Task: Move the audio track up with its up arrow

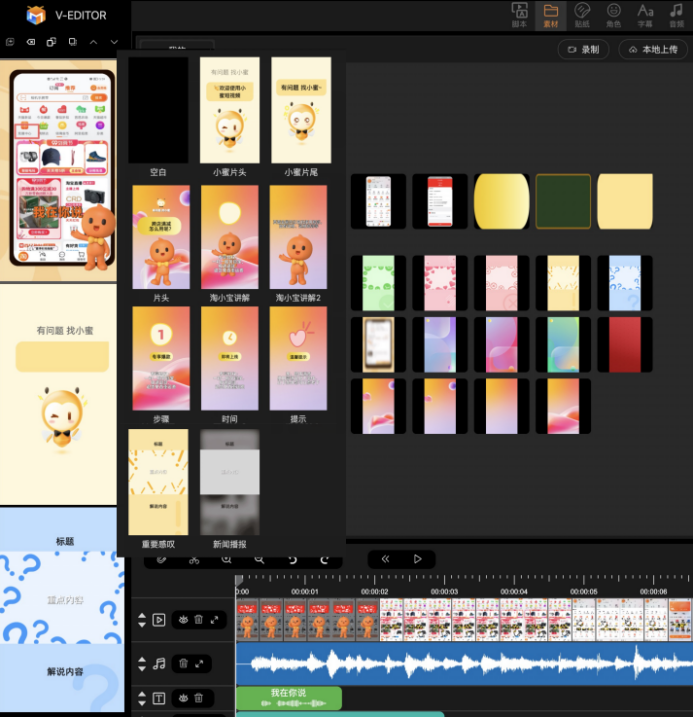Action: coord(142,659)
